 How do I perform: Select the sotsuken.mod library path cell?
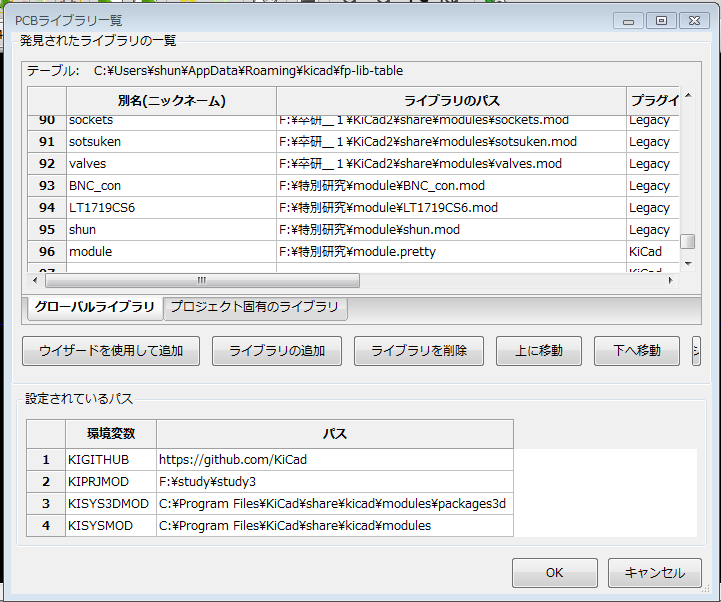(x=452, y=142)
